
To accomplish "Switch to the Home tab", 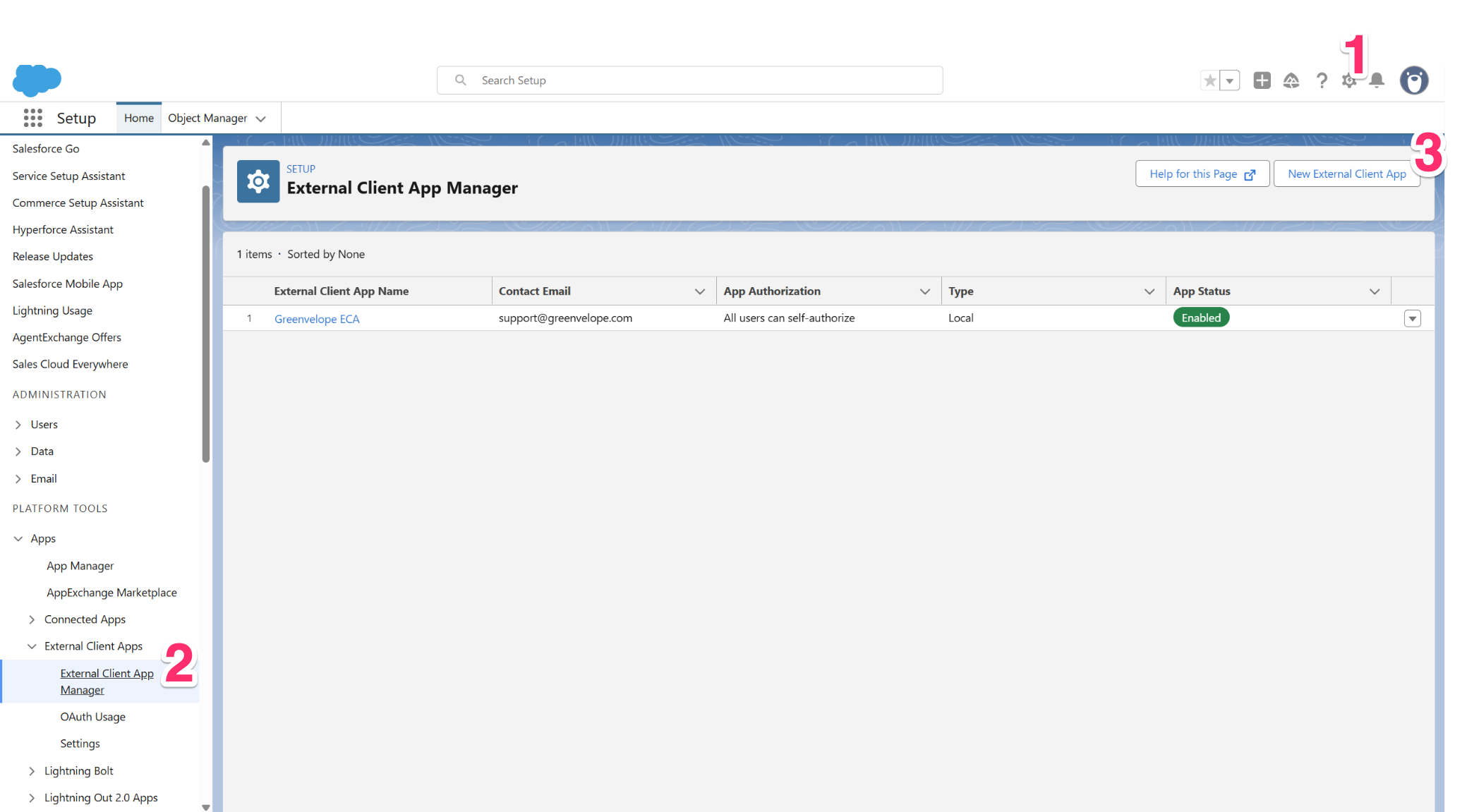I will pos(139,118).
